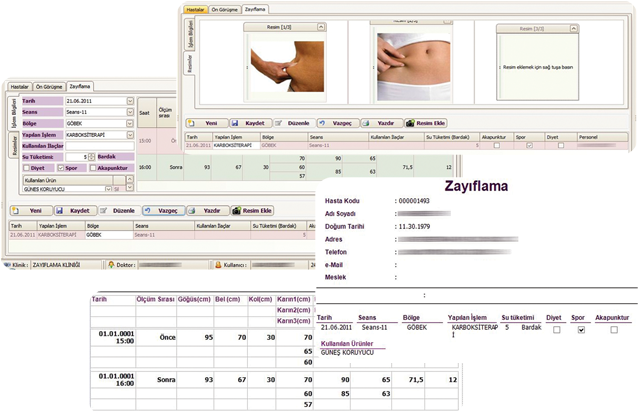The image size is (640, 415).
Task: Click Resim Ekle camera button in lower-left toolbar
Action: [x=251, y=211]
